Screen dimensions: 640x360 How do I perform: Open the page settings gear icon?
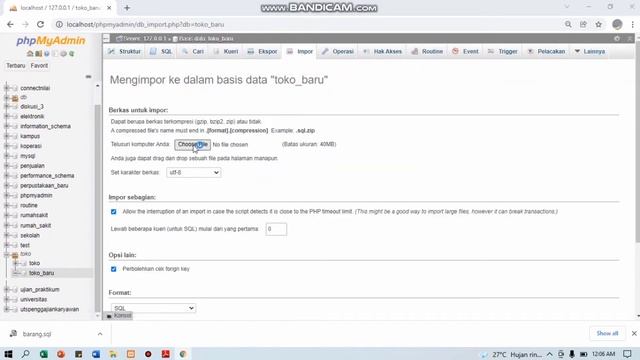pyautogui.click(x=617, y=38)
